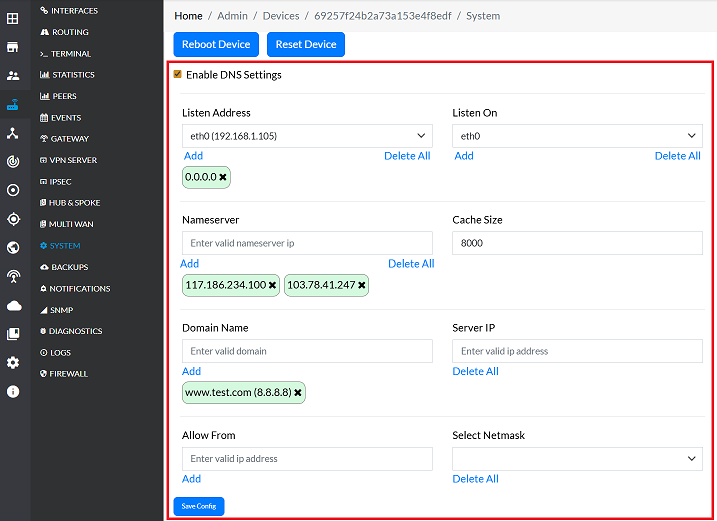This screenshot has width=717, height=521.
Task: Open the Select Netmask dropdown
Action: click(577, 458)
